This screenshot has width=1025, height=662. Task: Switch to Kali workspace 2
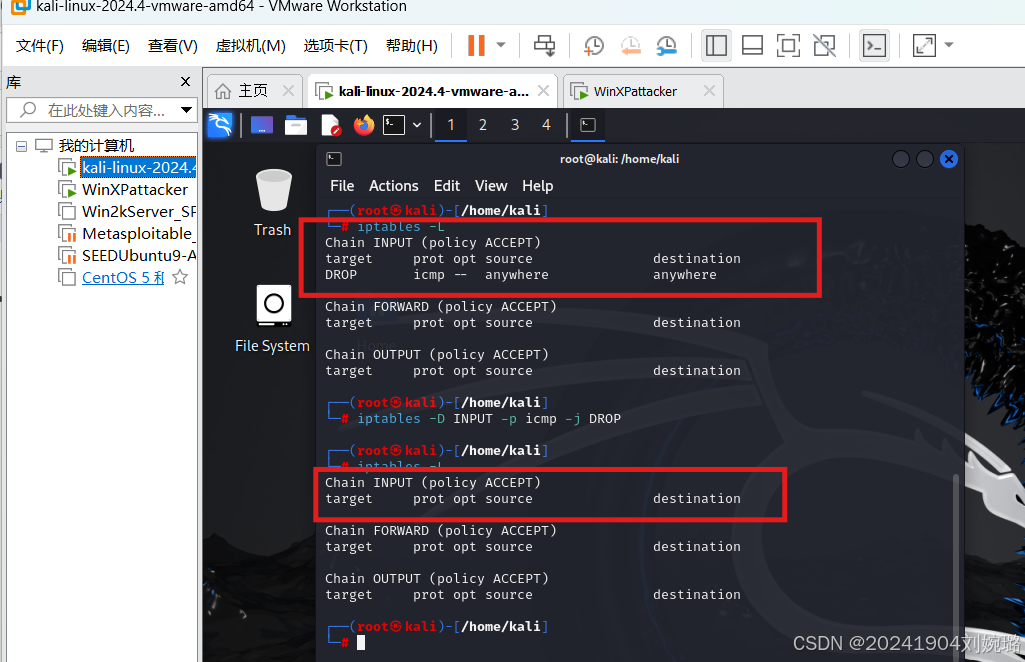point(482,125)
